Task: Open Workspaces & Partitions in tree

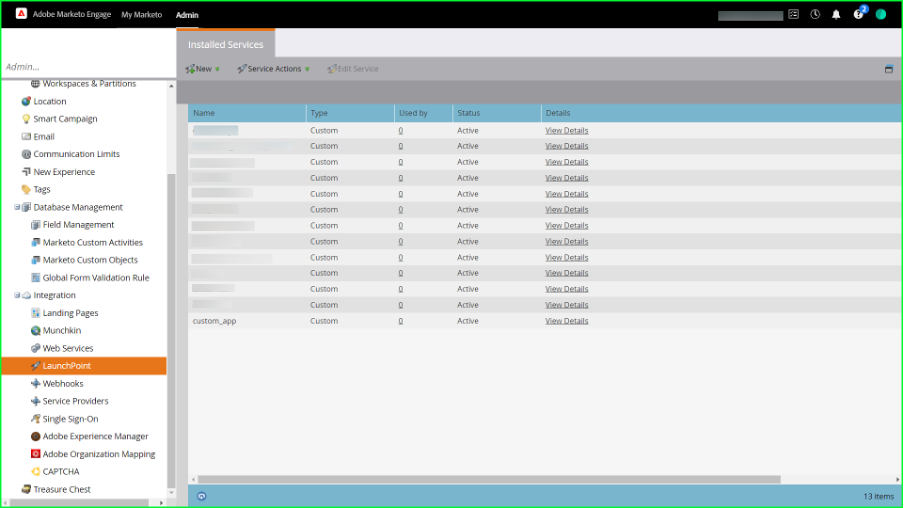Action: (89, 84)
